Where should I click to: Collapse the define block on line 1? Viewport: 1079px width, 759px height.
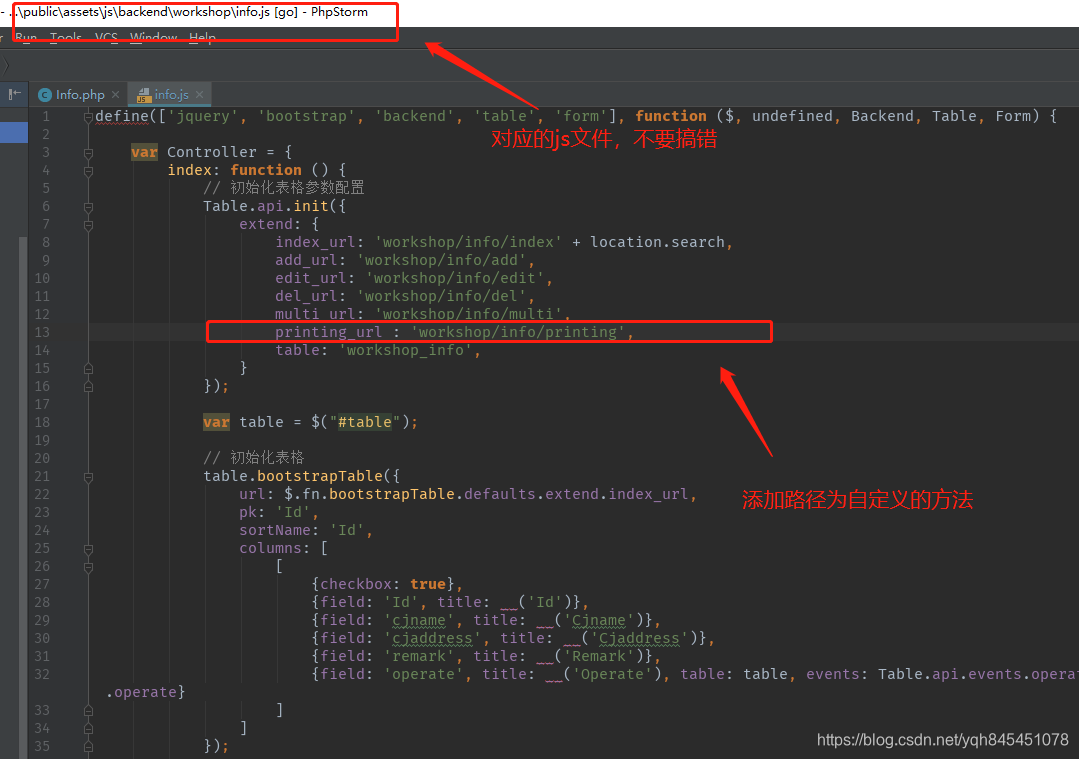click(89, 117)
